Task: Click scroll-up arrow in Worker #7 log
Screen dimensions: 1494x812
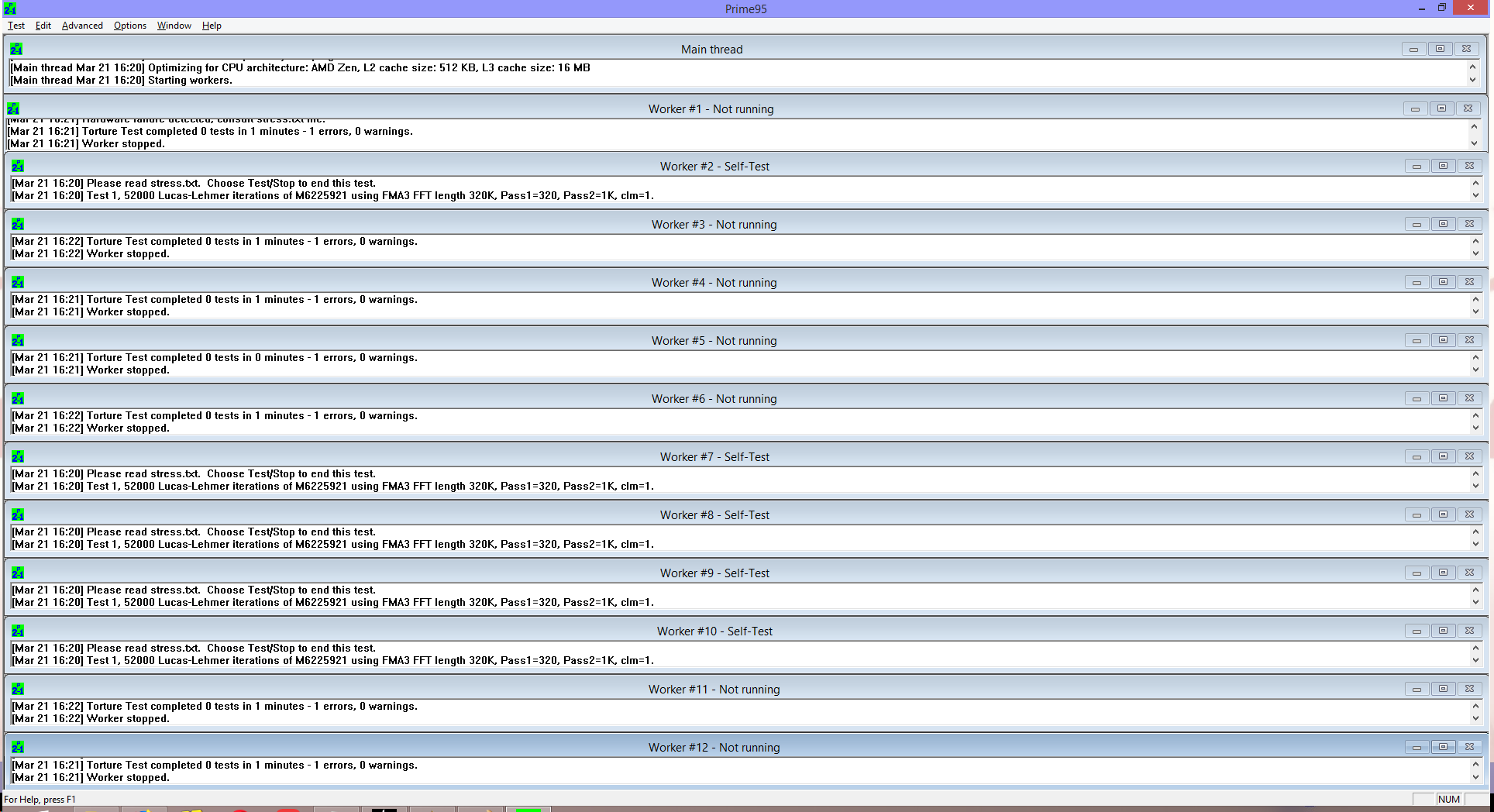Action: point(1475,473)
